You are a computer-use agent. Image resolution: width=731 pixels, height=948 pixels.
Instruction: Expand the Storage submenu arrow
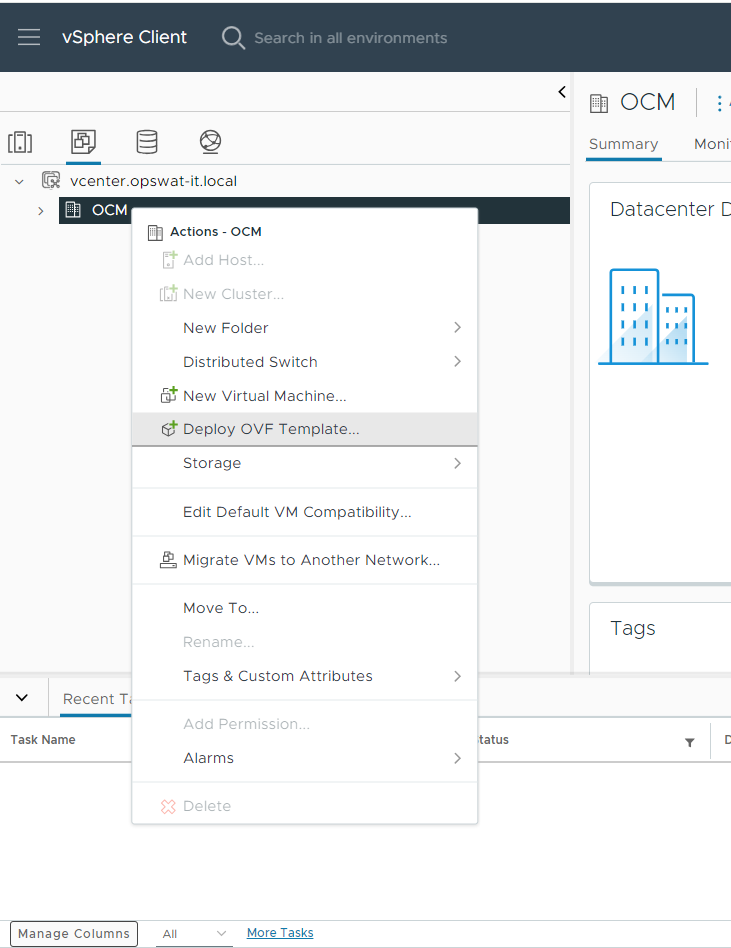458,463
